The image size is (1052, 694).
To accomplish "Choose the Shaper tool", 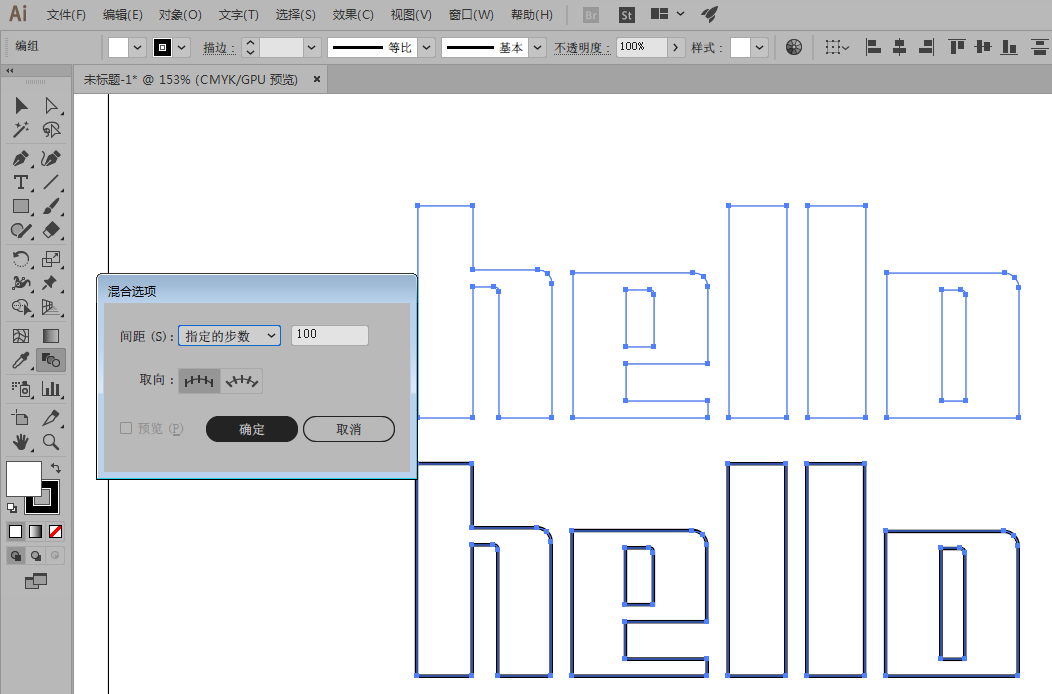I will 21,230.
